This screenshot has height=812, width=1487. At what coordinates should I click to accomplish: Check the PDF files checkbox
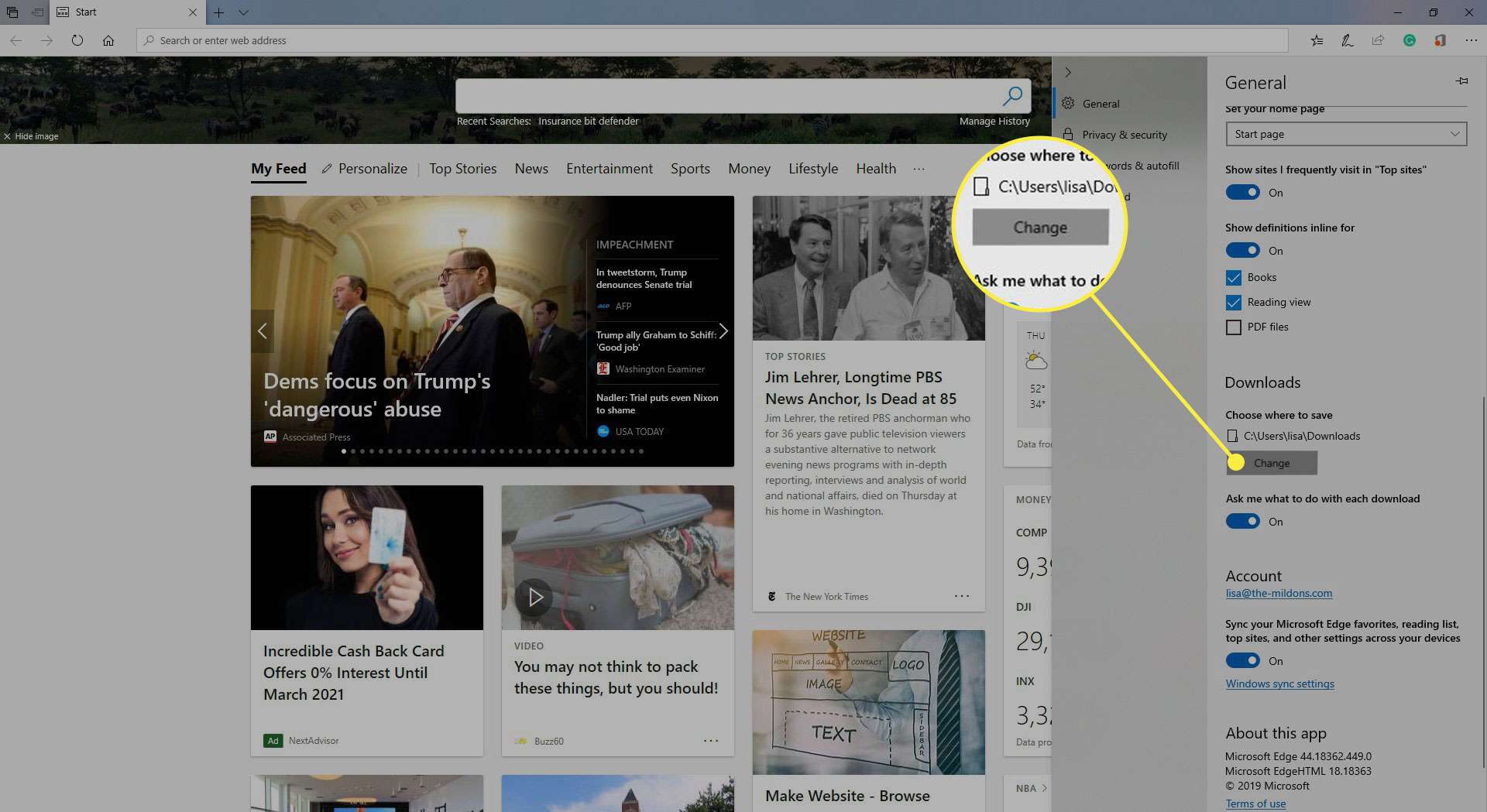click(x=1234, y=327)
